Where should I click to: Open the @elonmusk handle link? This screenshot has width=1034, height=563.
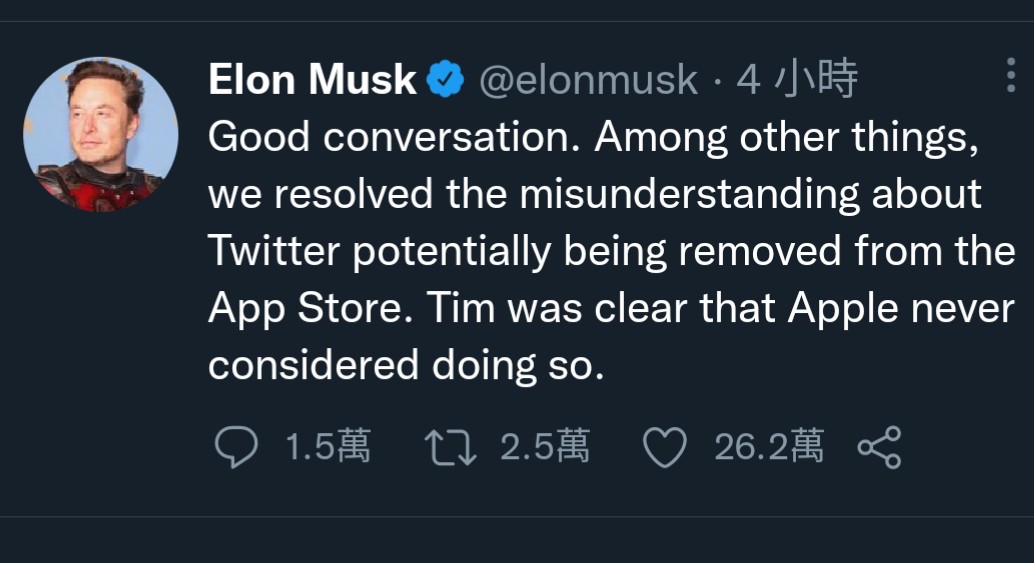point(589,80)
